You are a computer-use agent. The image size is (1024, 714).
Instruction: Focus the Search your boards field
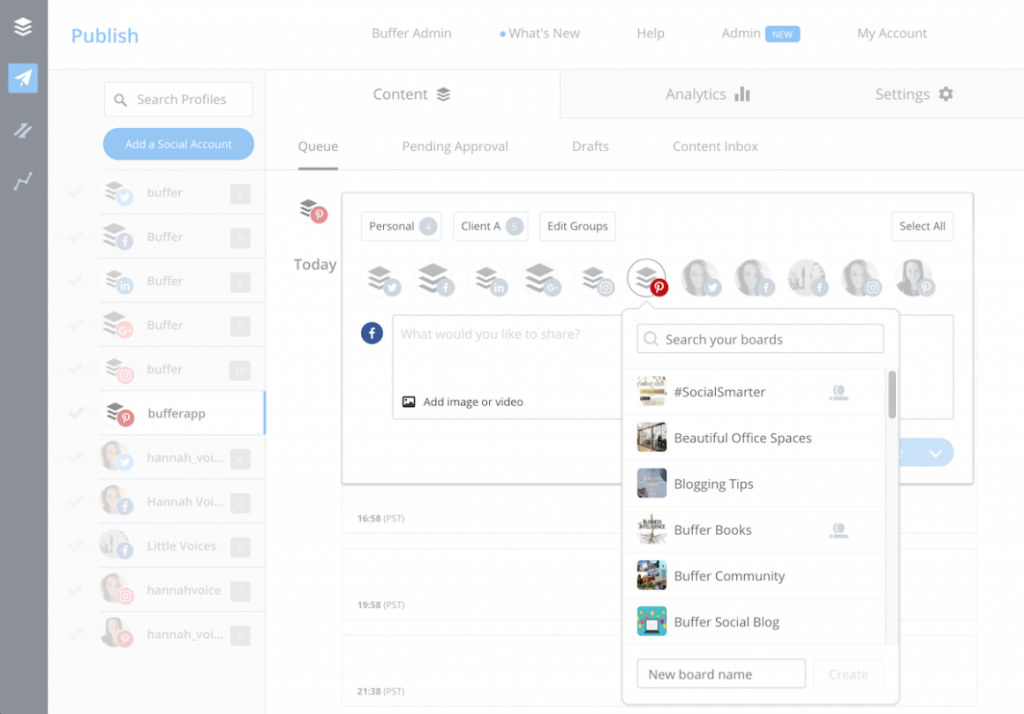pyautogui.click(x=760, y=339)
